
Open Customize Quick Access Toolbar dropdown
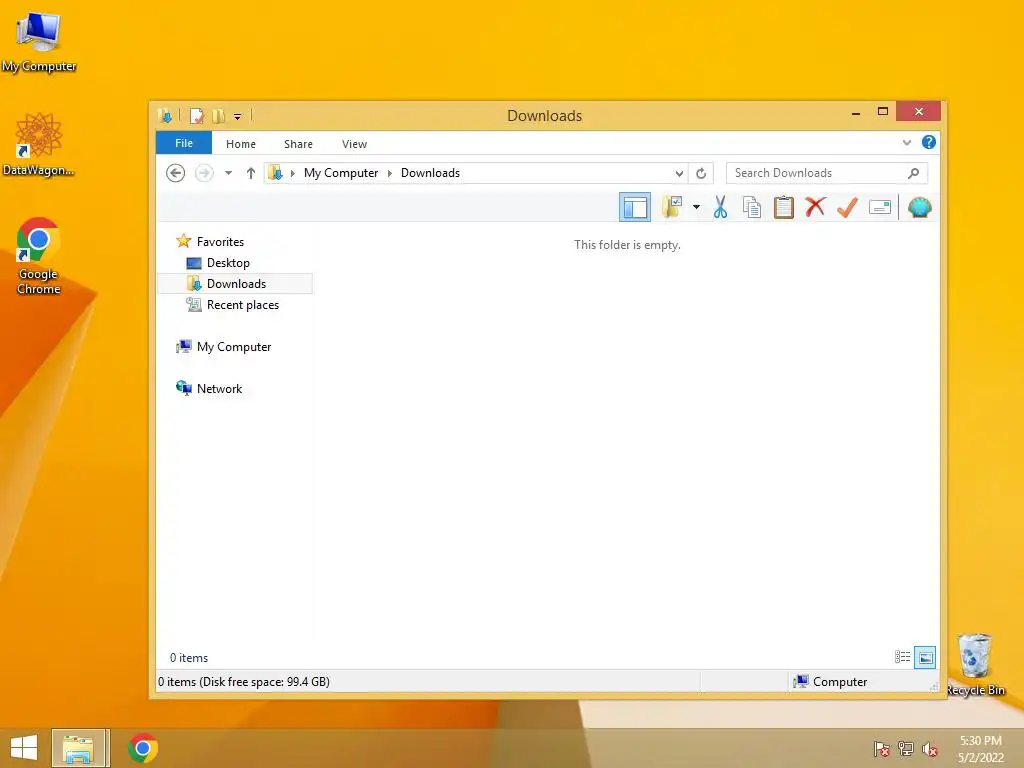click(x=237, y=117)
